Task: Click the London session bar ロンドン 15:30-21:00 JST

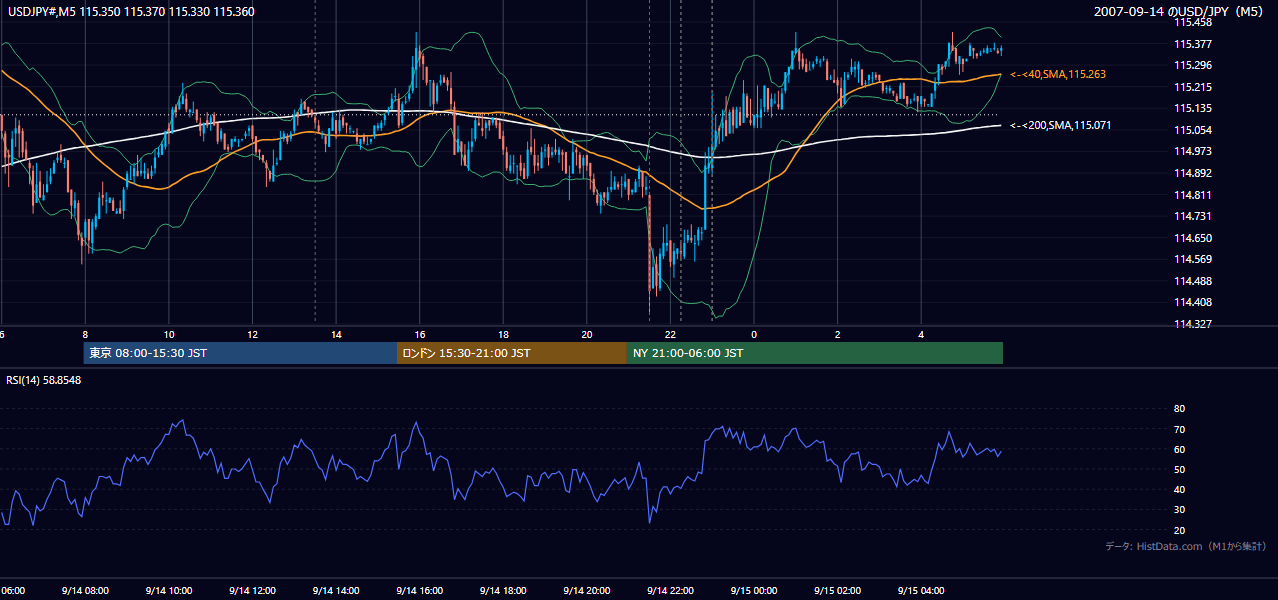Action: [512, 353]
